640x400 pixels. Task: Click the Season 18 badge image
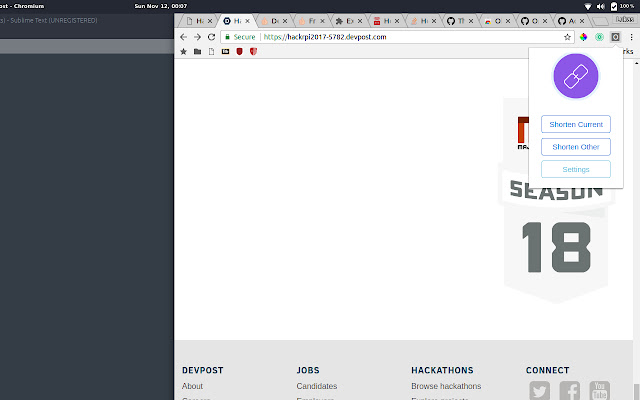coord(556,200)
